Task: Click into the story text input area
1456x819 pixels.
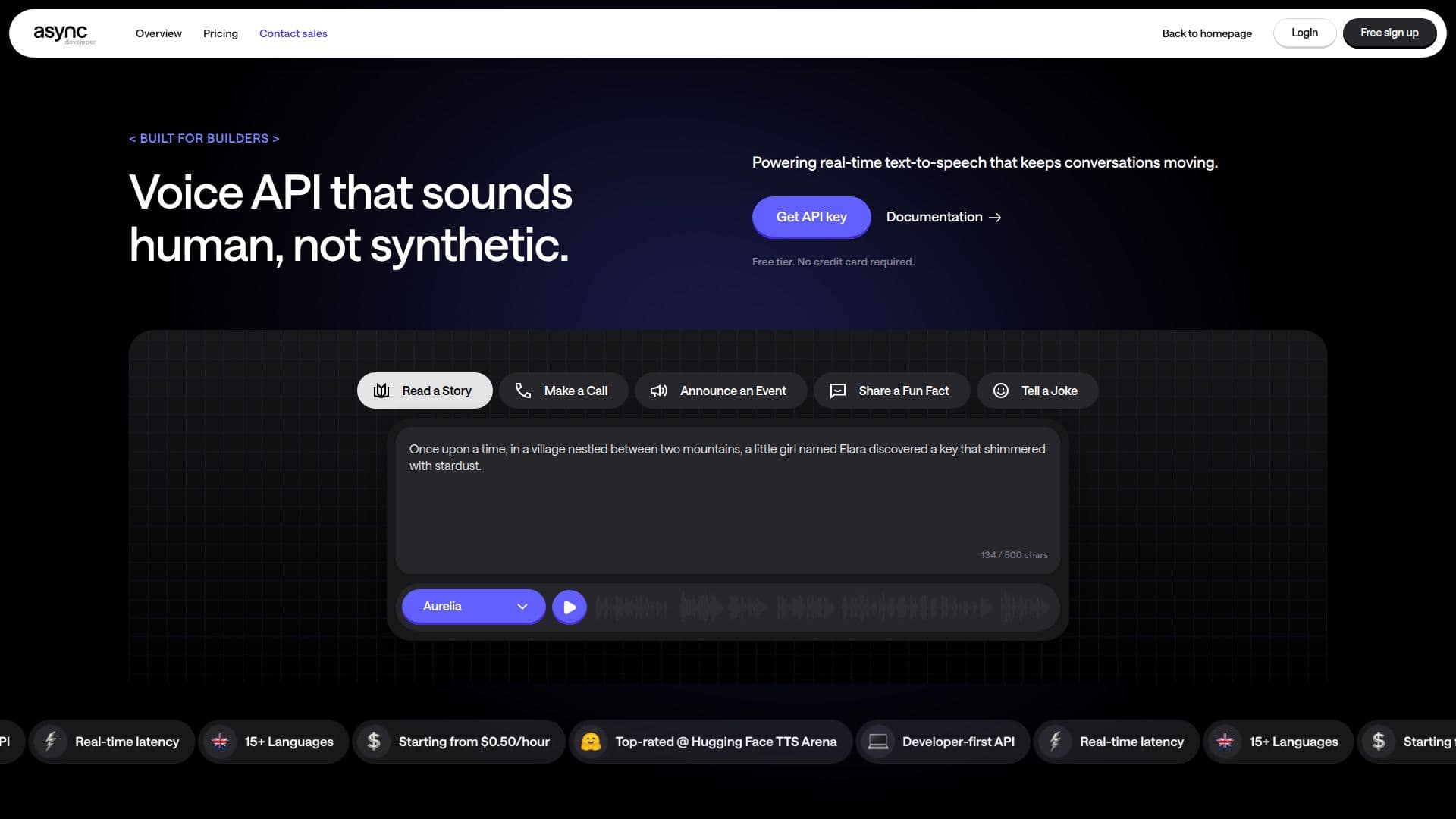Action: tap(728, 500)
